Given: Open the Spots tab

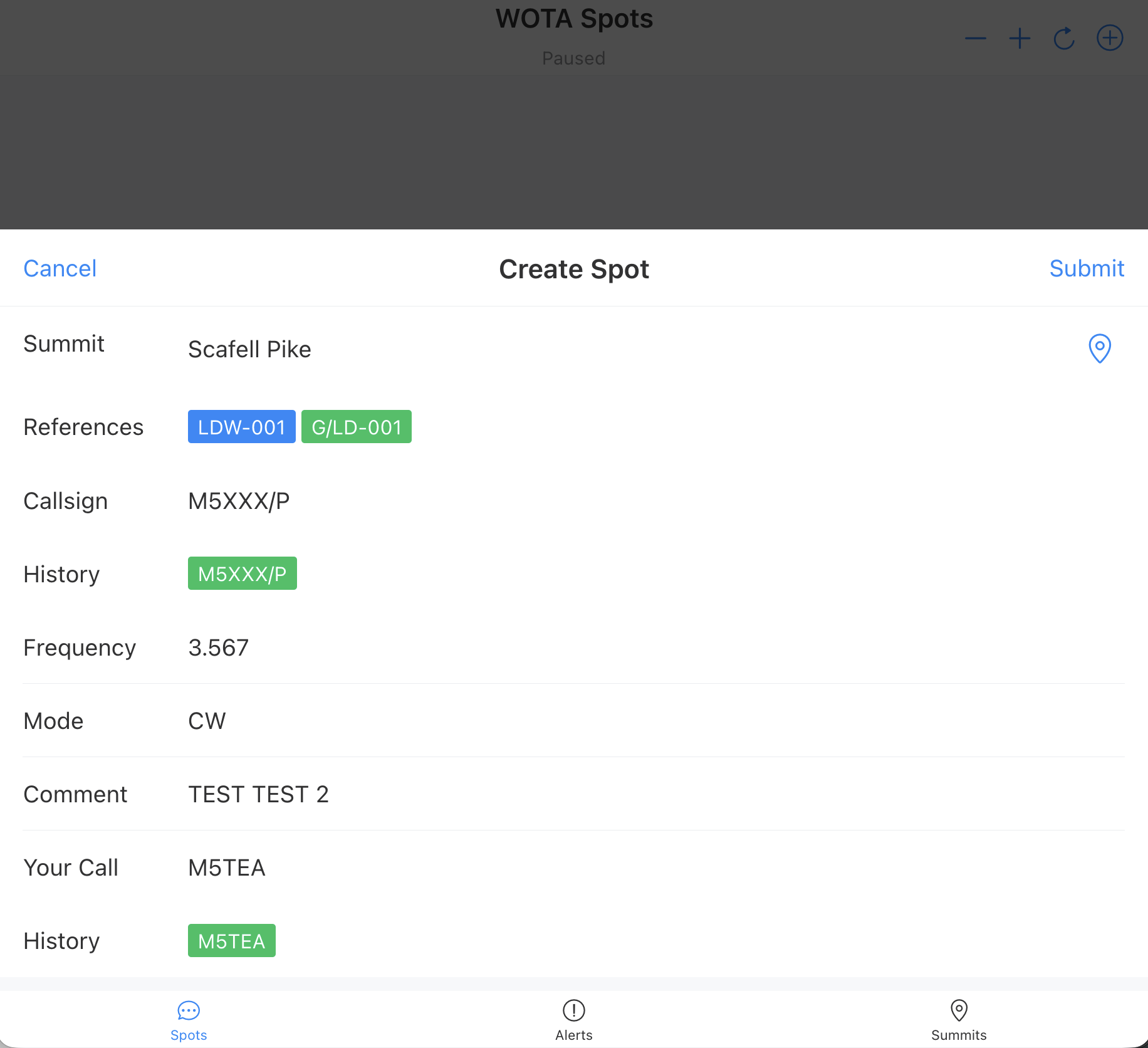Looking at the screenshot, I should pos(189,1020).
